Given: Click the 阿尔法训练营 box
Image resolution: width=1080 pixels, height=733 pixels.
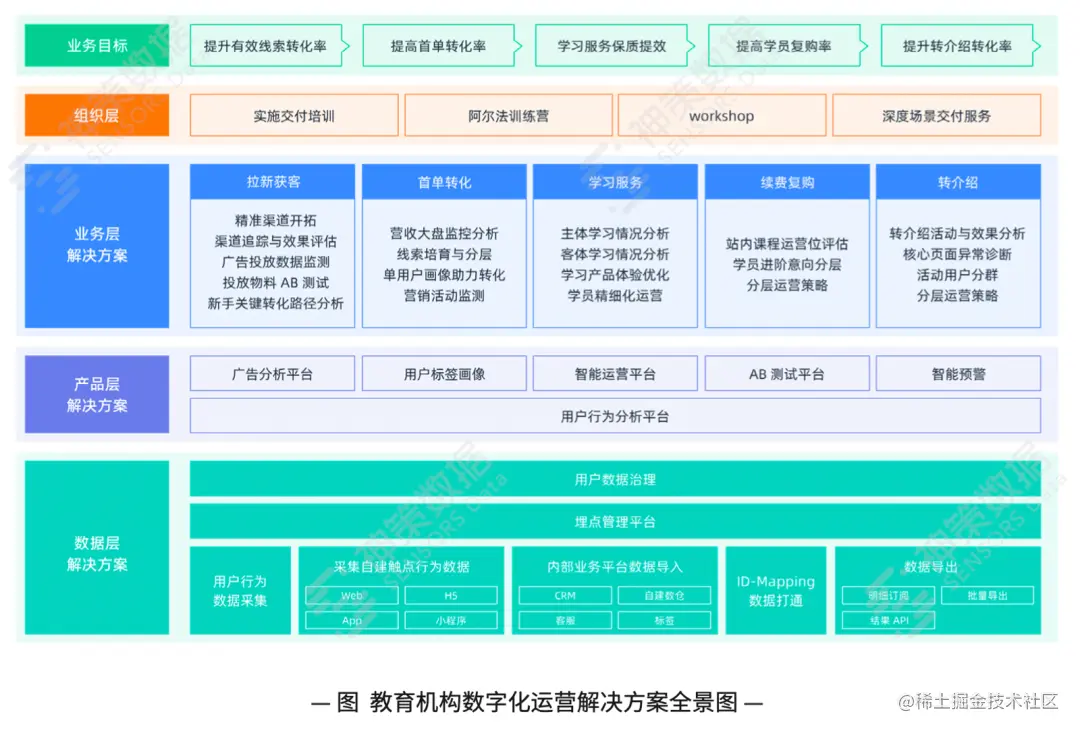Looking at the screenshot, I should [508, 115].
